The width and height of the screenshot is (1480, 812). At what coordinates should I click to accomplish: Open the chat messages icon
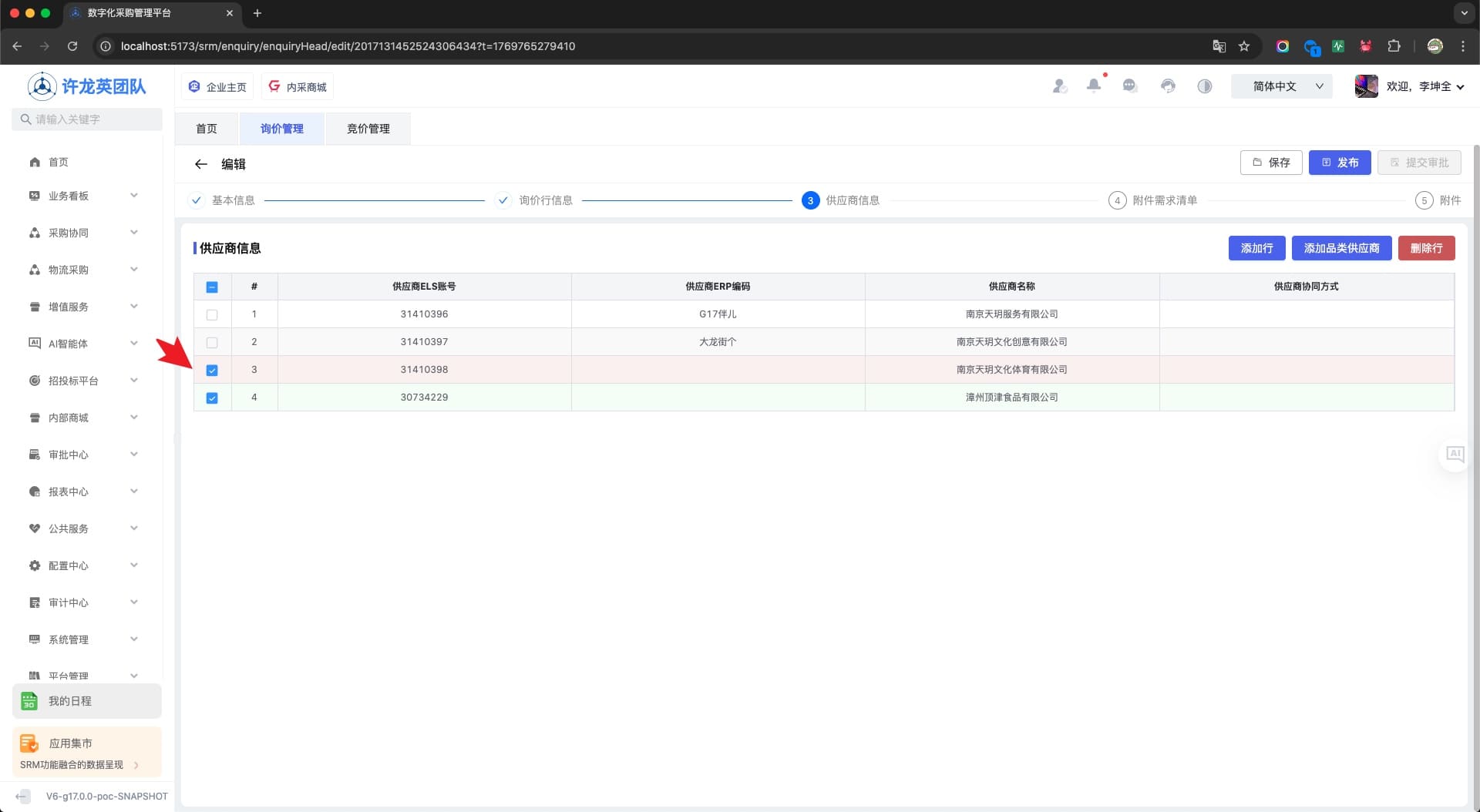pyautogui.click(x=1130, y=86)
